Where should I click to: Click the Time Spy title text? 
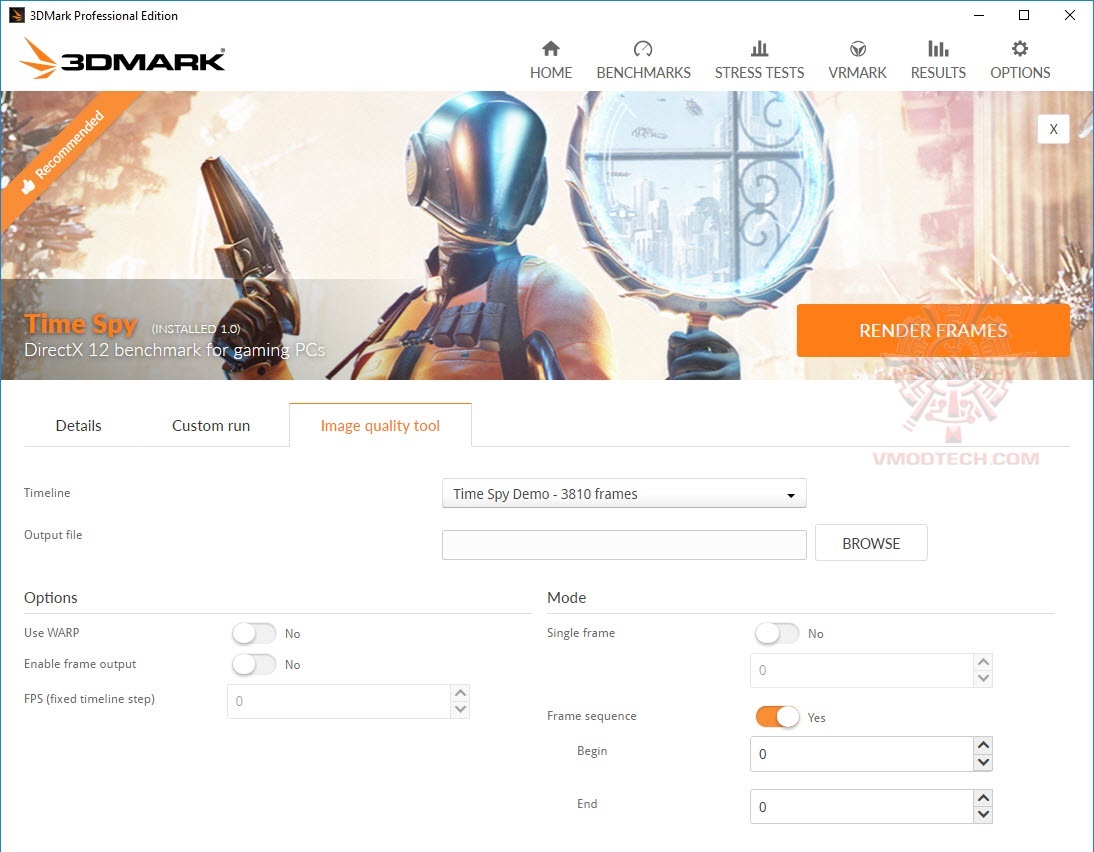coord(81,324)
